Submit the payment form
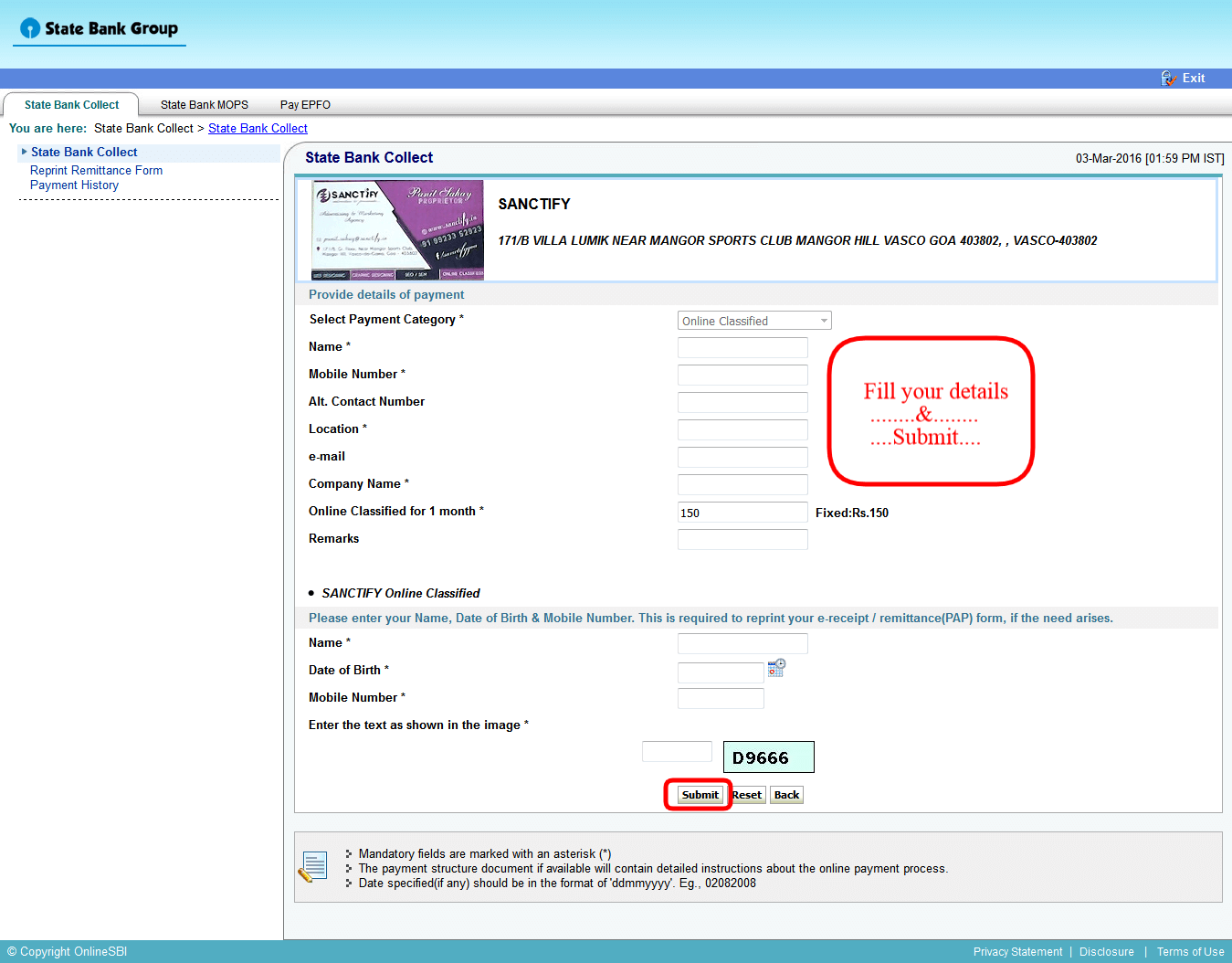The height and width of the screenshot is (963, 1232). tap(700, 795)
